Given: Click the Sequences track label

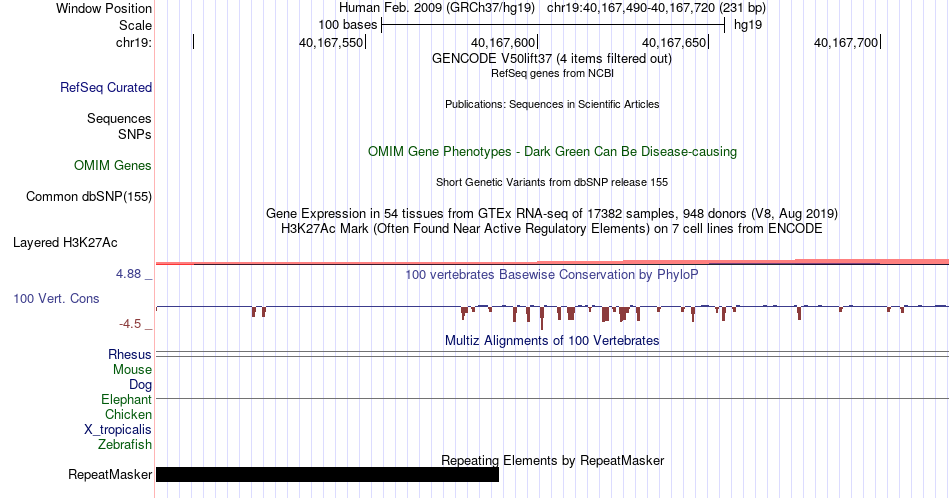Looking at the screenshot, I should 119,118.
